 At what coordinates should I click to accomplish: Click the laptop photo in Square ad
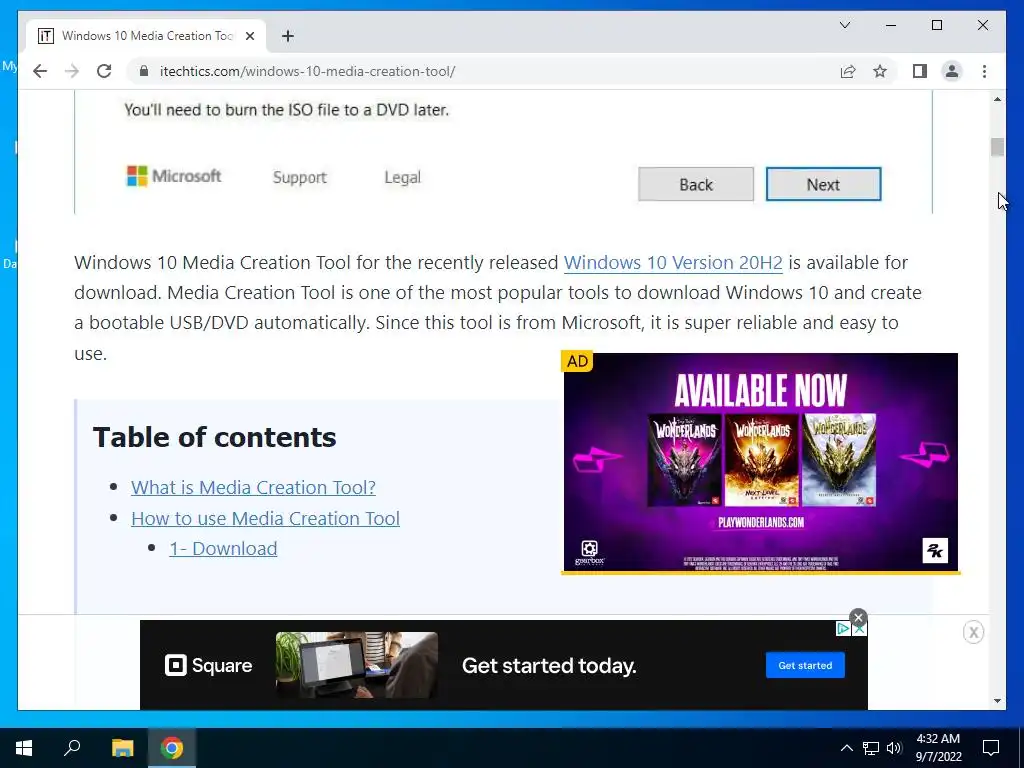point(357,665)
